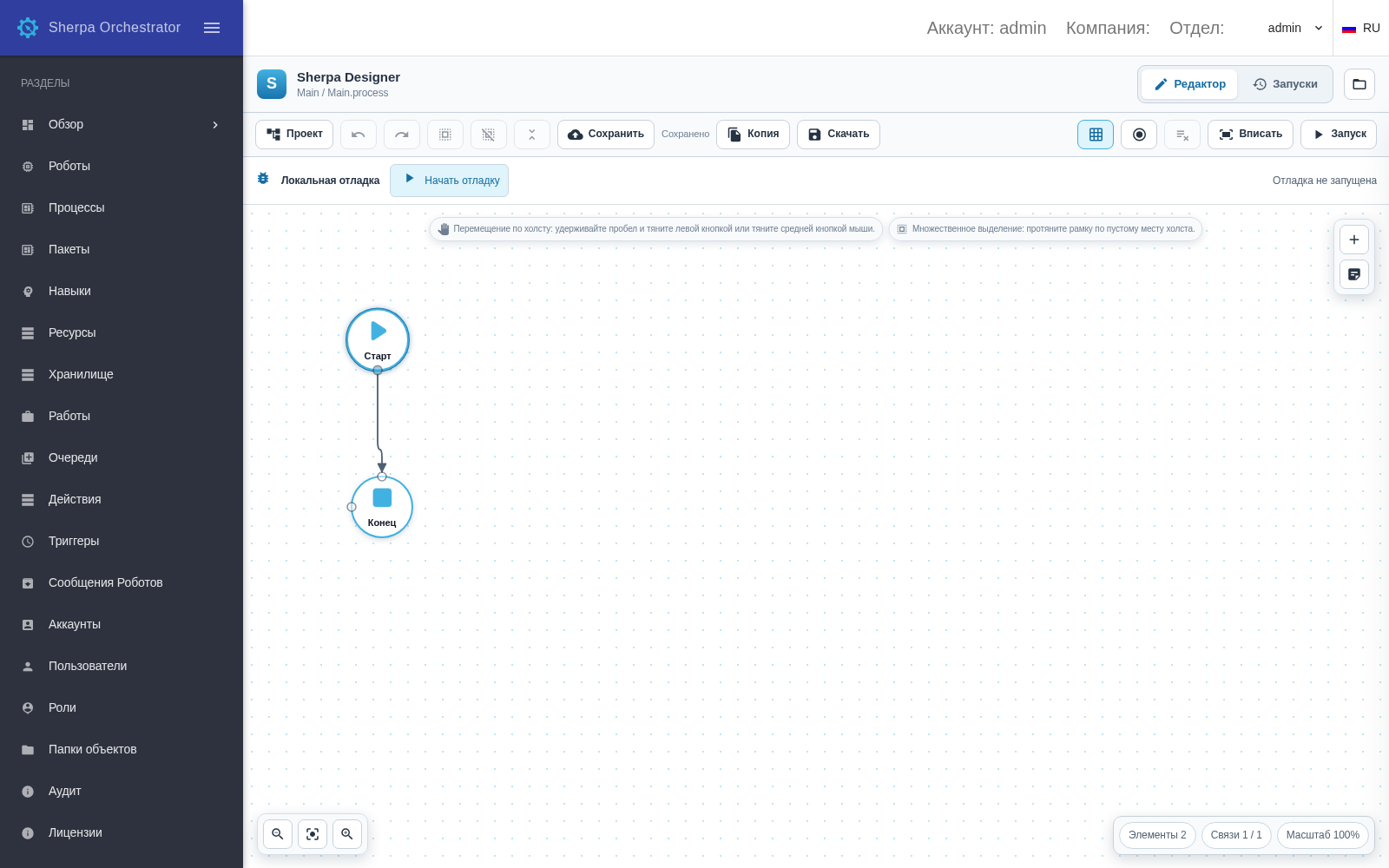Click the add note icon below plus
The image size is (1389, 868).
(1354, 274)
